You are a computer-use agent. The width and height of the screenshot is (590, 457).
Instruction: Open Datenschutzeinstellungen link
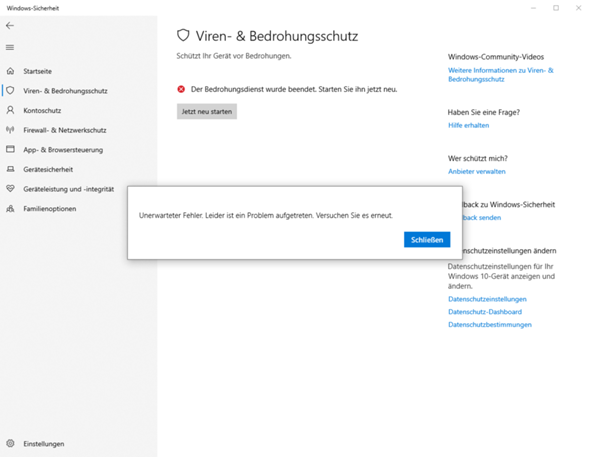[487, 299]
